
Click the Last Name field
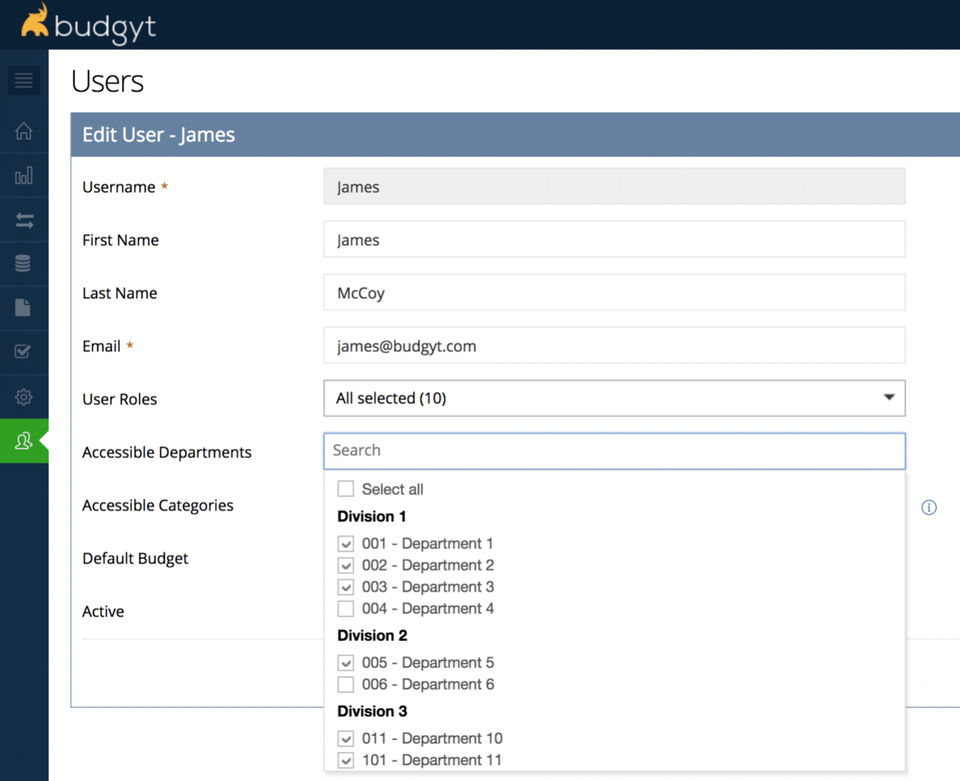[614, 293]
